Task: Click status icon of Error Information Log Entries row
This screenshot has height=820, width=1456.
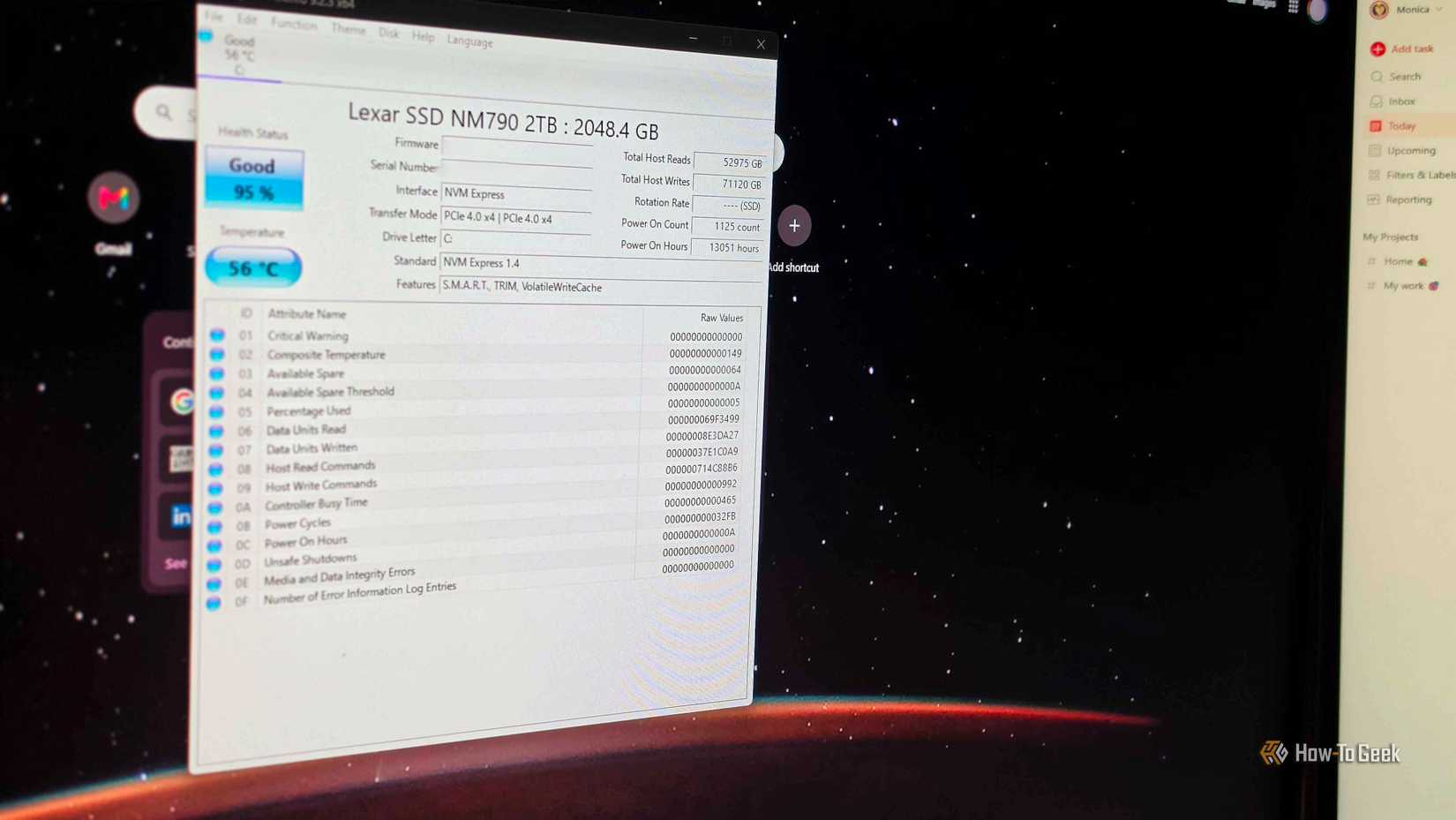Action: pos(214,604)
